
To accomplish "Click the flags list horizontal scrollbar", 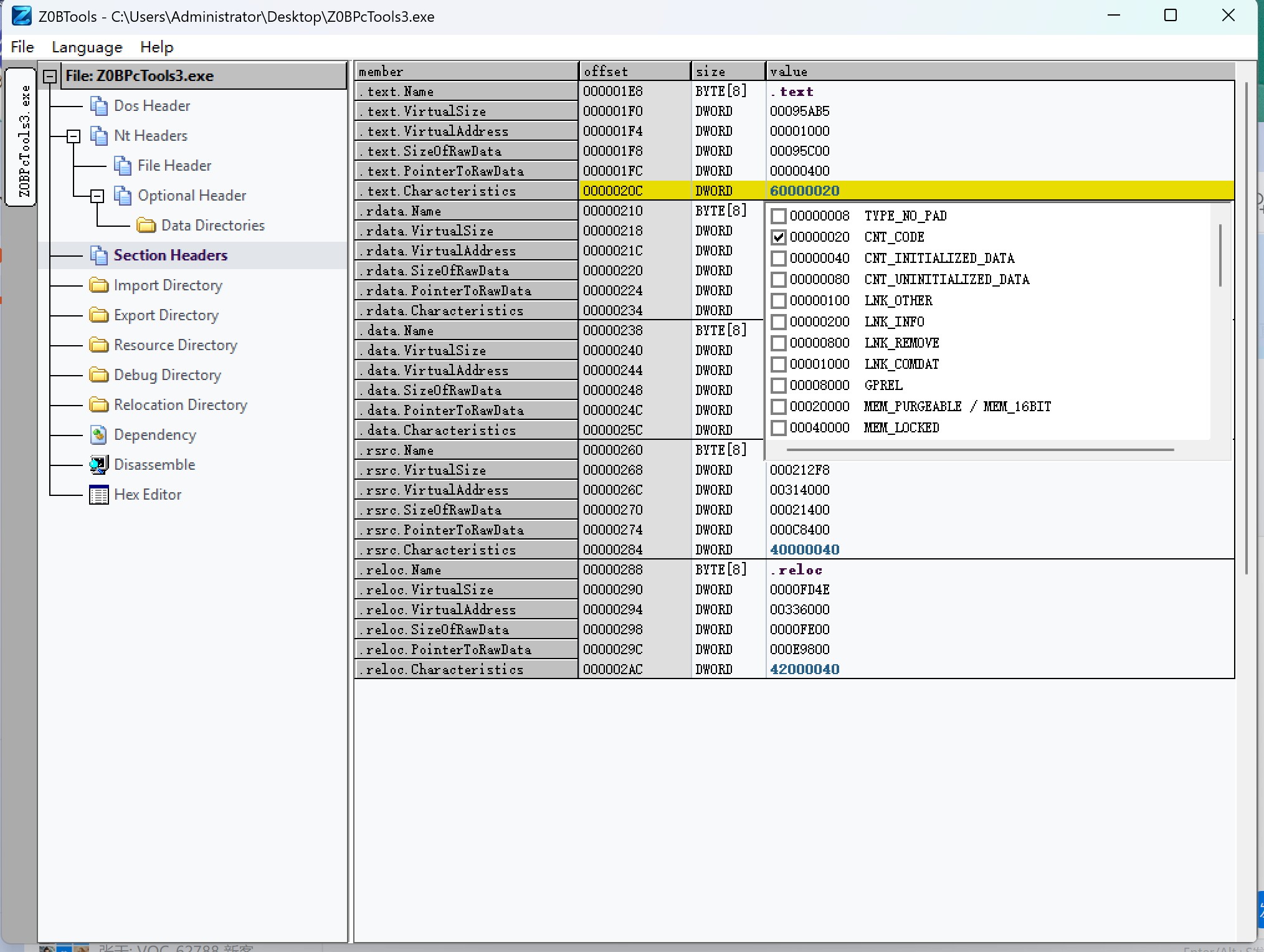I will pos(979,449).
